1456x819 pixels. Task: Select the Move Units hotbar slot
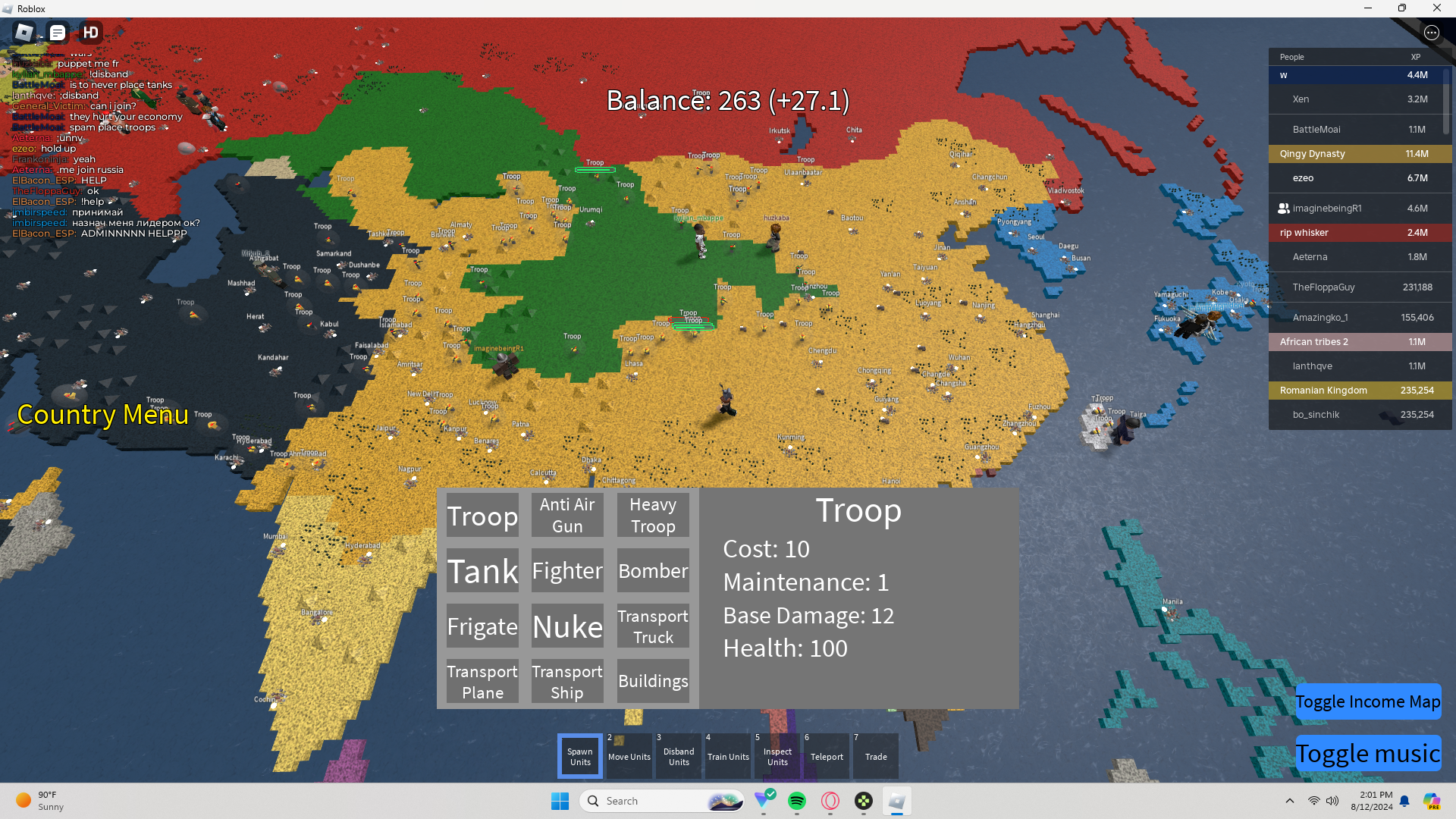coord(629,756)
